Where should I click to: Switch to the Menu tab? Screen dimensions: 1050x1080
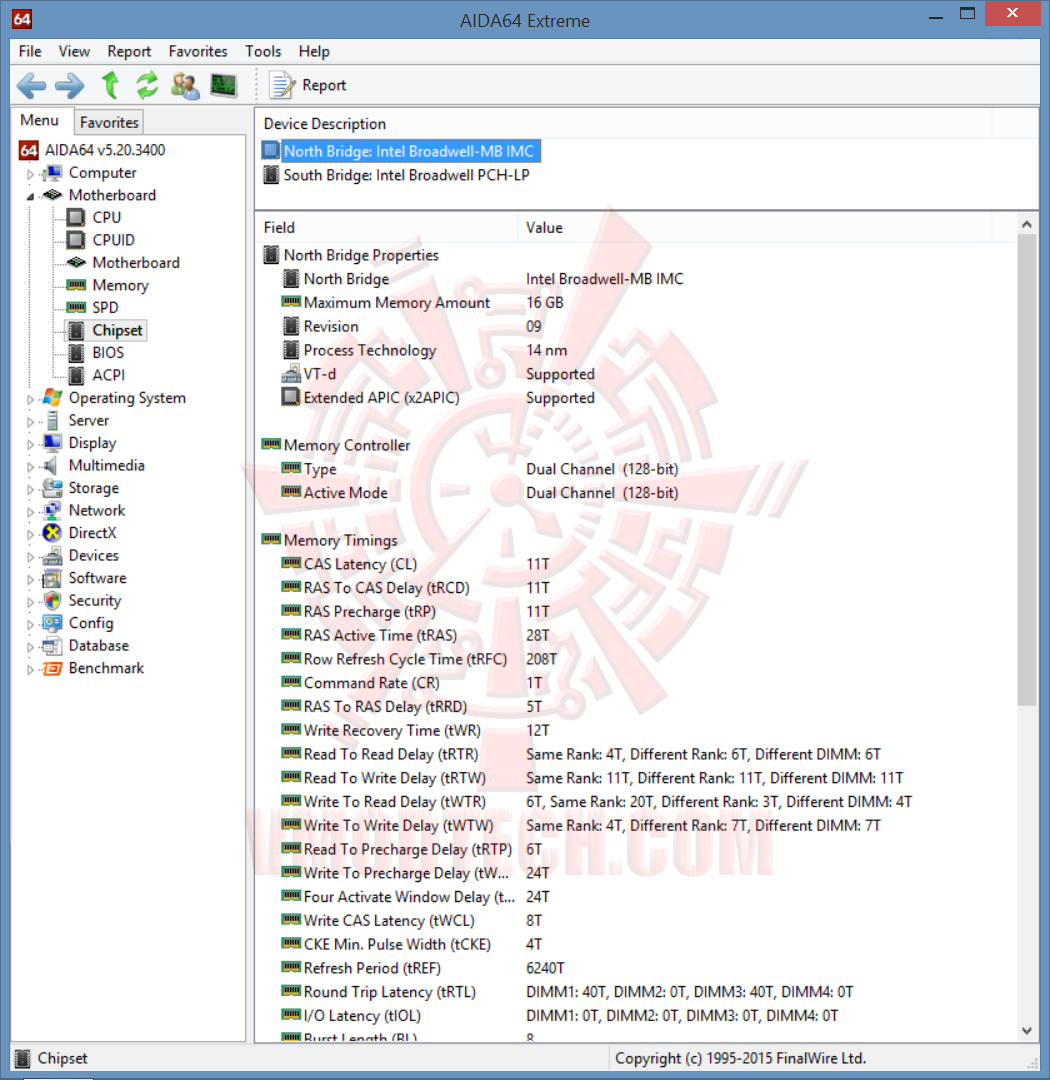coord(39,121)
